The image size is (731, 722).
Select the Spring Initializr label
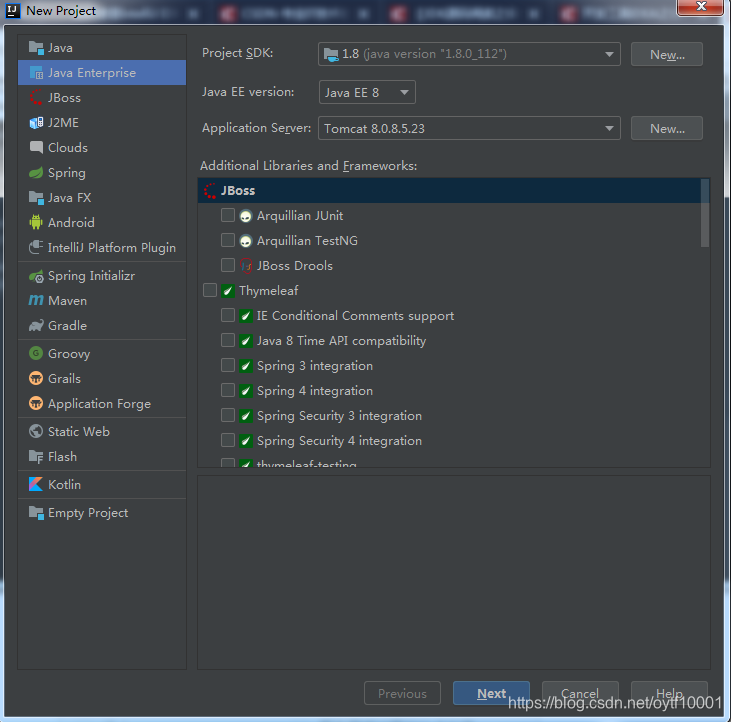click(91, 276)
